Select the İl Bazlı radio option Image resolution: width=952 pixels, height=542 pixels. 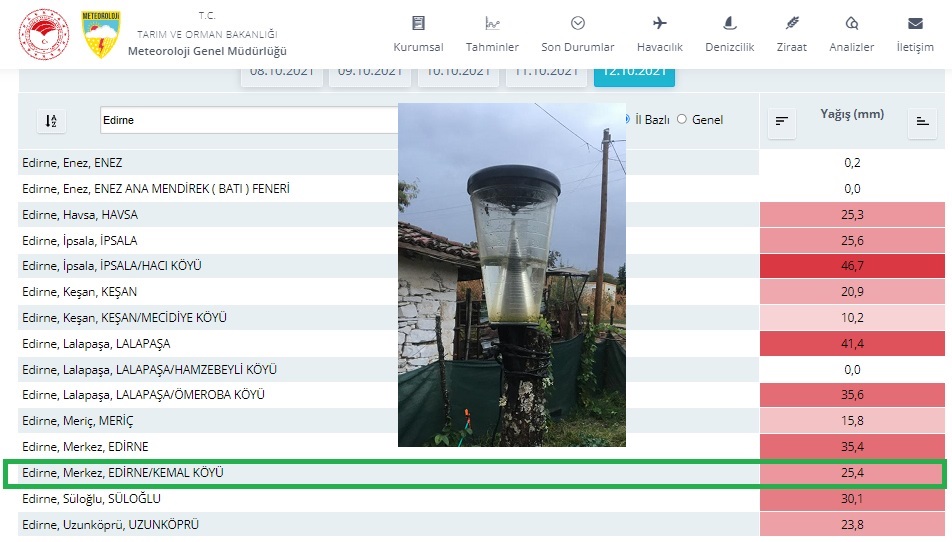(627, 119)
